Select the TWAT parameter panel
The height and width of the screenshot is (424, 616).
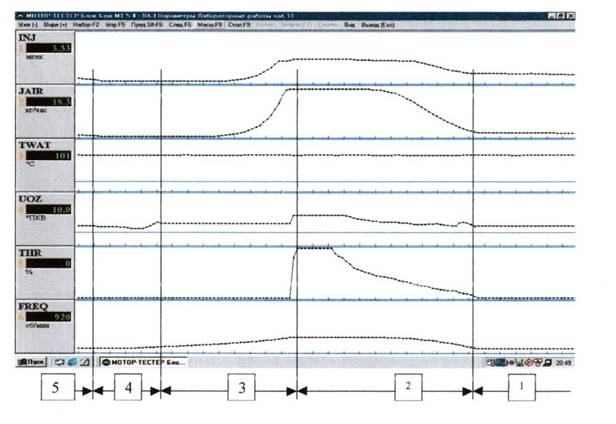(45, 165)
